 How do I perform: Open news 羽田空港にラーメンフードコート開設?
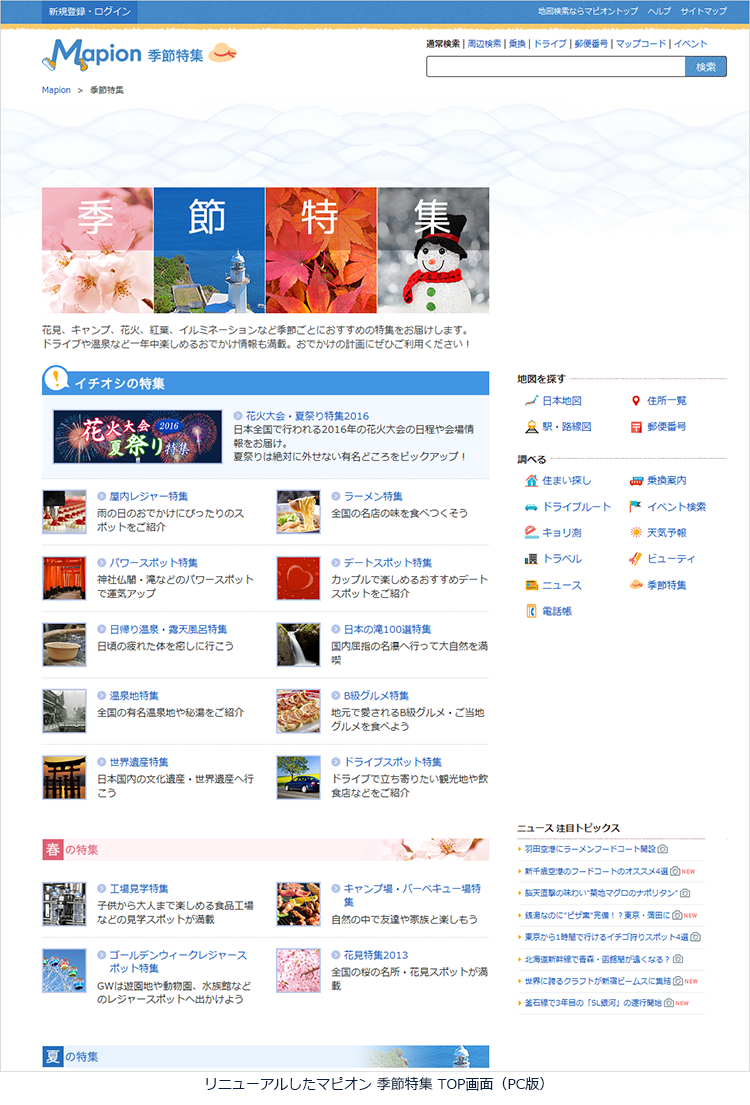click(x=591, y=849)
